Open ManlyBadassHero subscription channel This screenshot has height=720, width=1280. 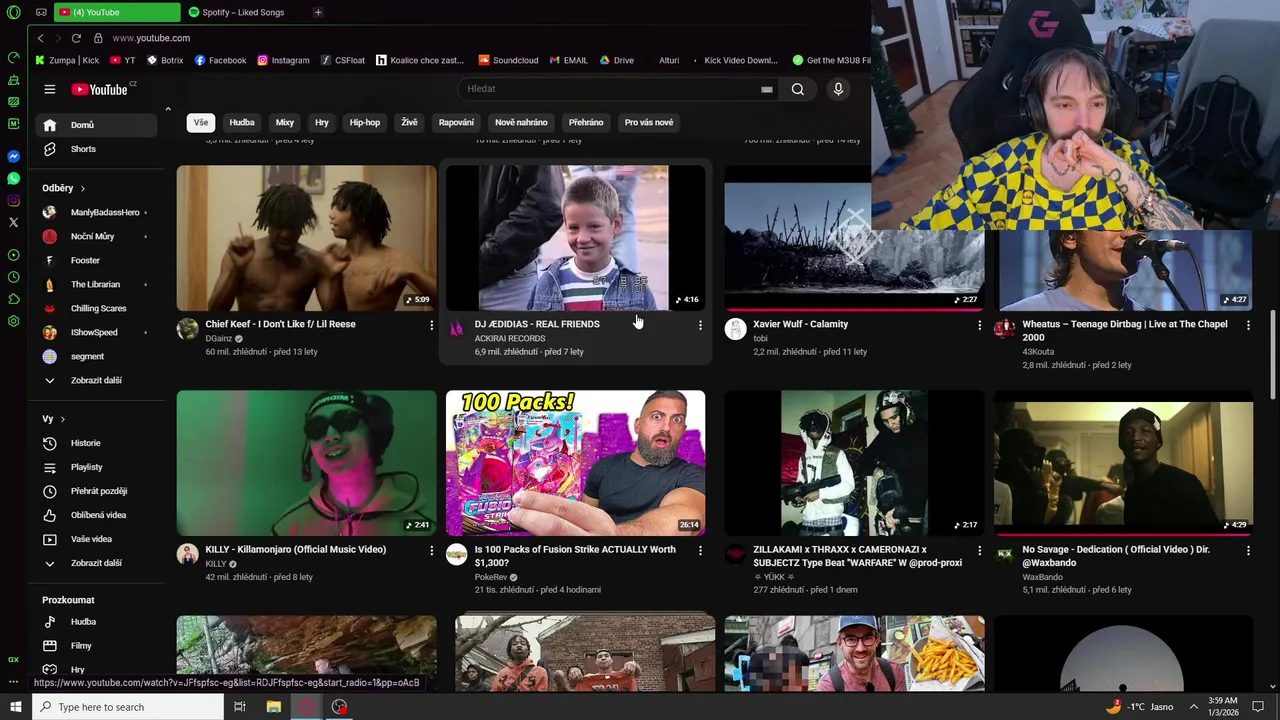click(x=97, y=212)
